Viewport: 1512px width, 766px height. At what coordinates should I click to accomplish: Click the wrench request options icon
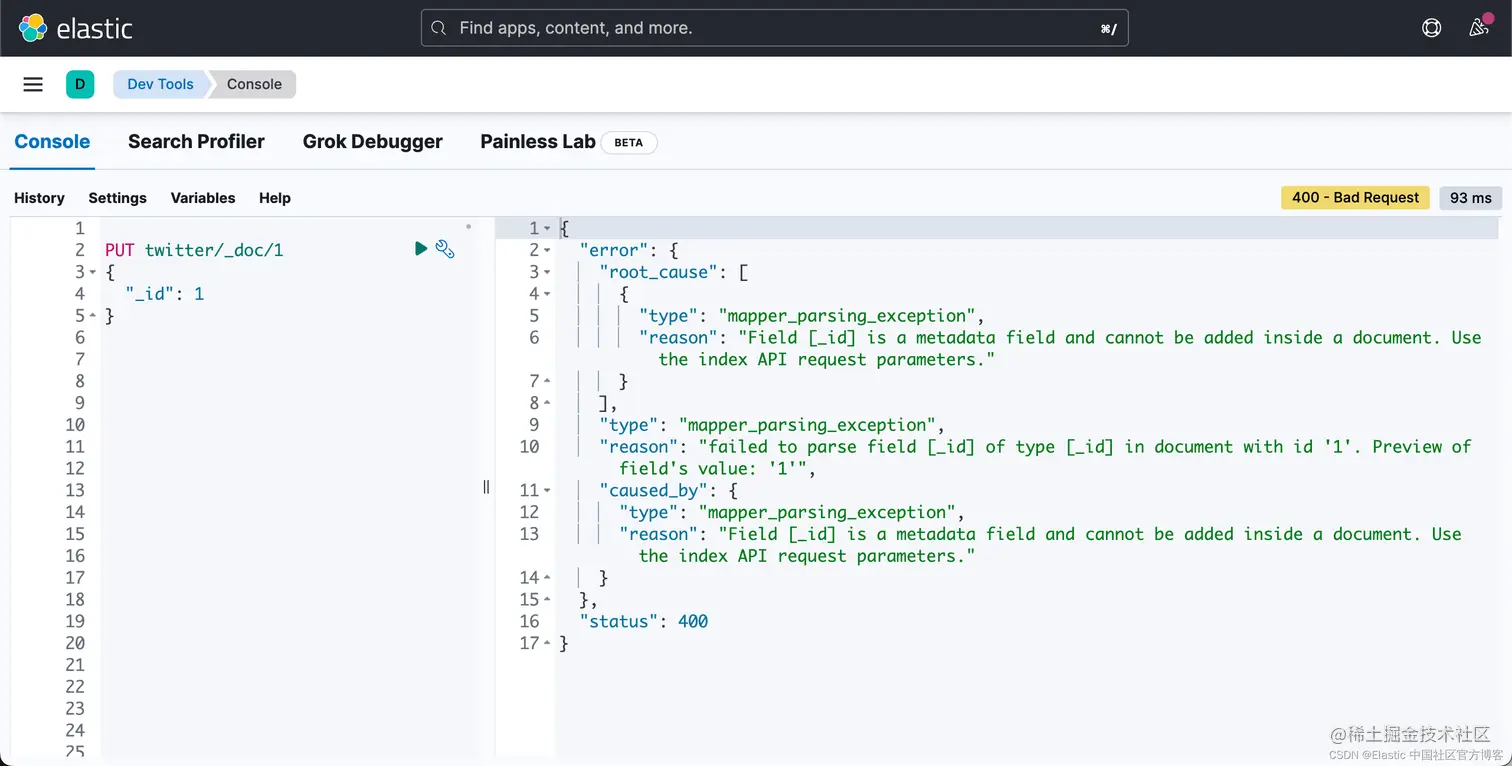coord(445,249)
